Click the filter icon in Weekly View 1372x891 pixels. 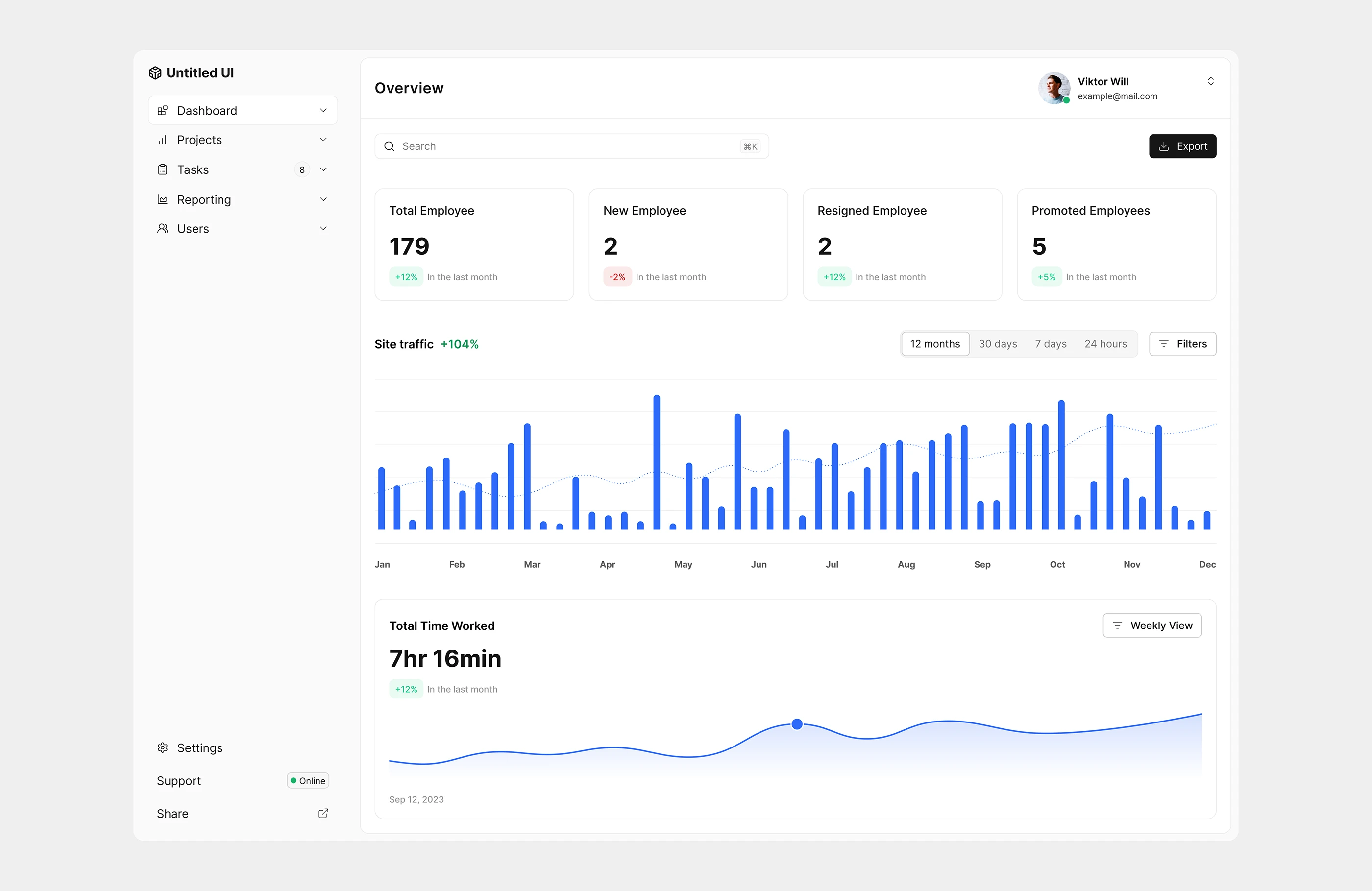tap(1117, 626)
